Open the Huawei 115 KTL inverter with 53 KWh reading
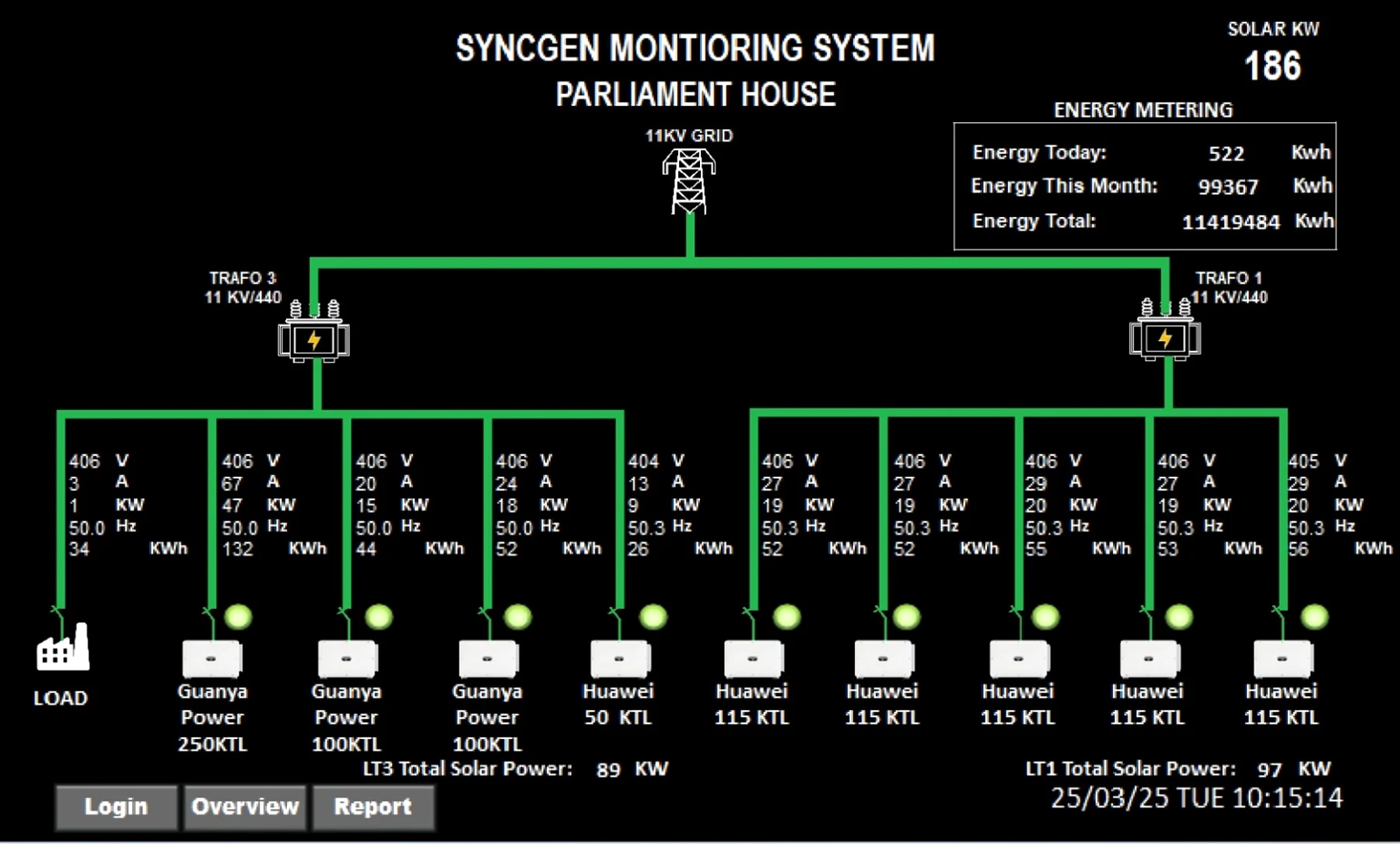The image size is (1400, 844). point(1150,659)
